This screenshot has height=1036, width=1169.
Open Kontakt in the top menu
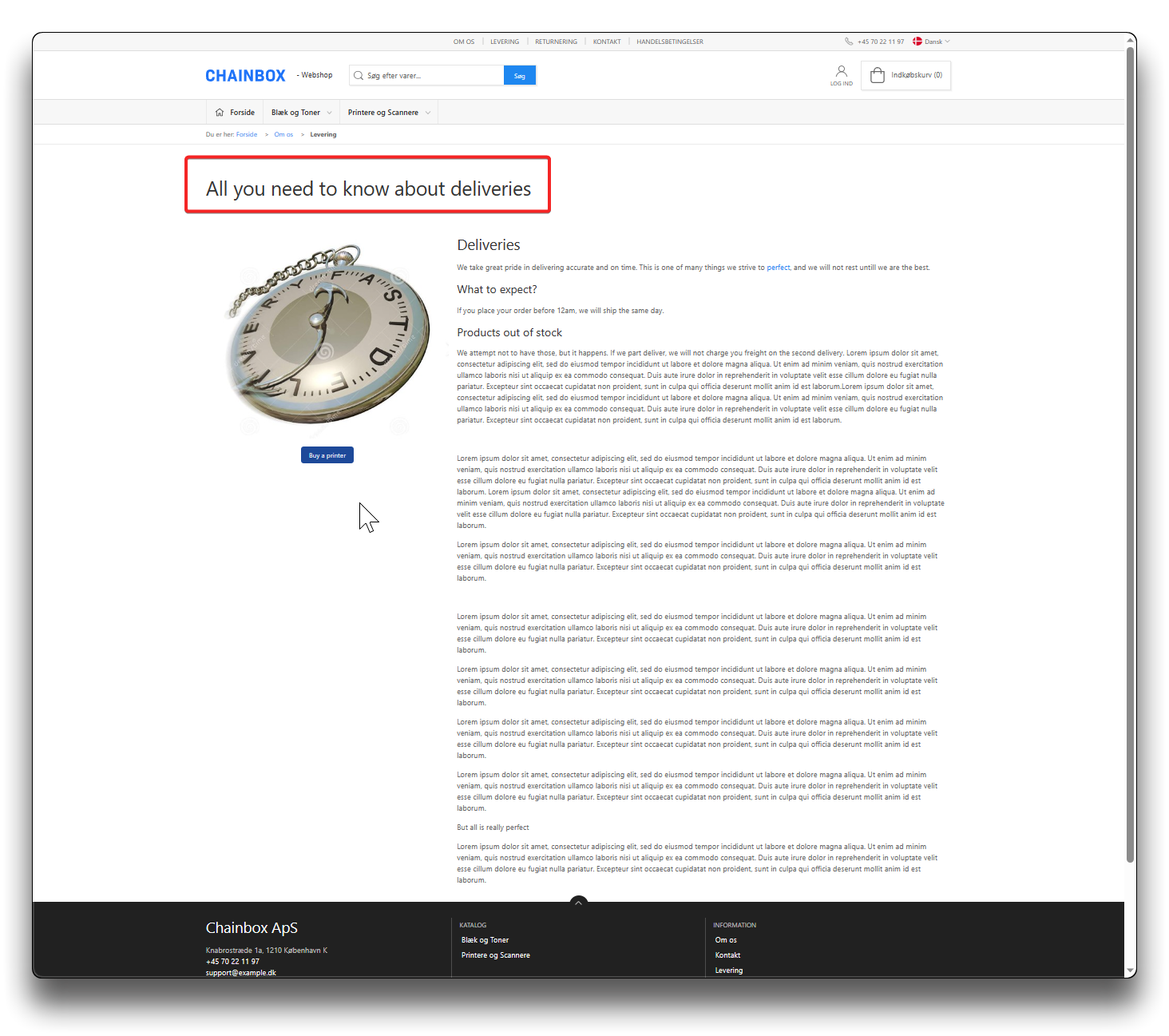pyautogui.click(x=607, y=42)
